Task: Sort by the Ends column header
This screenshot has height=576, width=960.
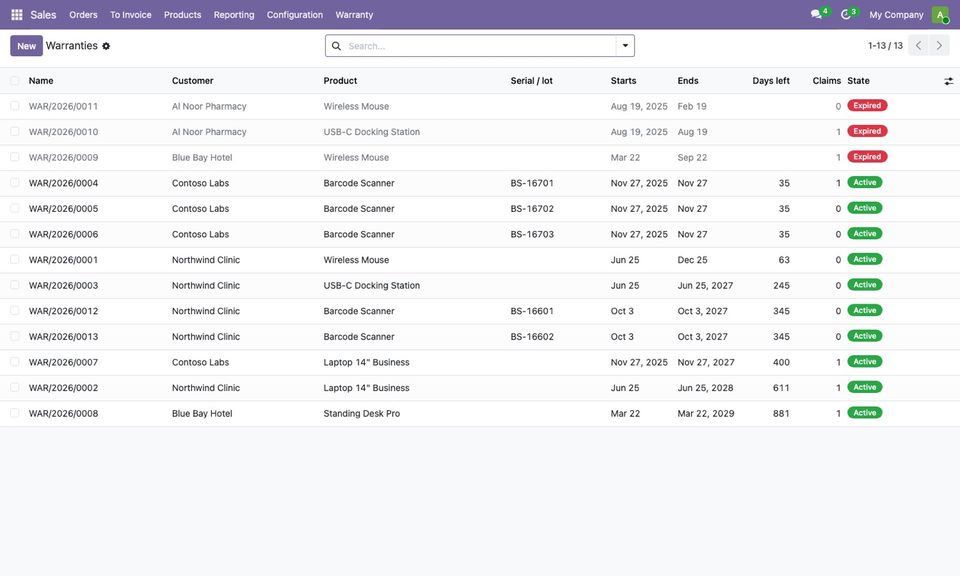Action: coord(688,81)
